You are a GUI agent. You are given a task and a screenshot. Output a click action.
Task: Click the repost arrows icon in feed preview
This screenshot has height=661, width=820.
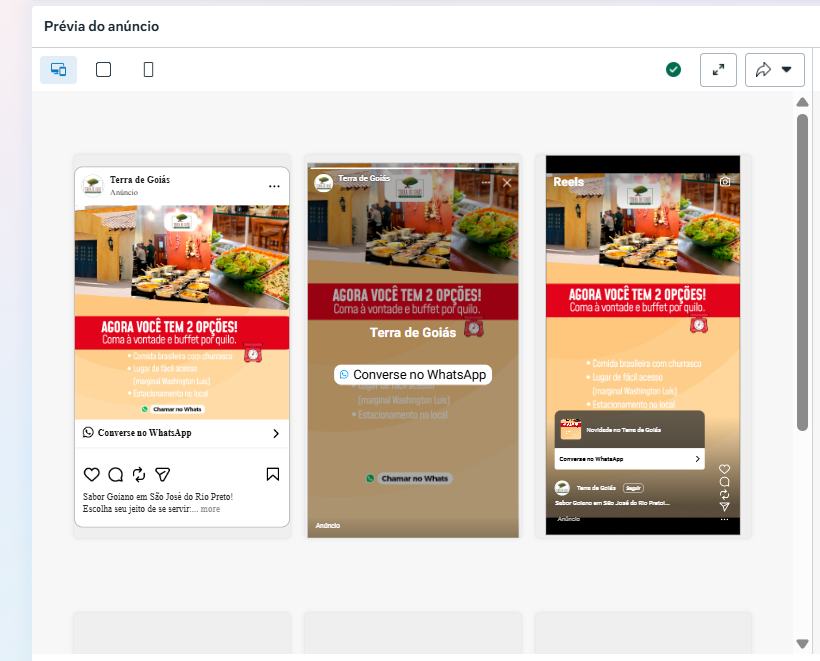point(139,474)
